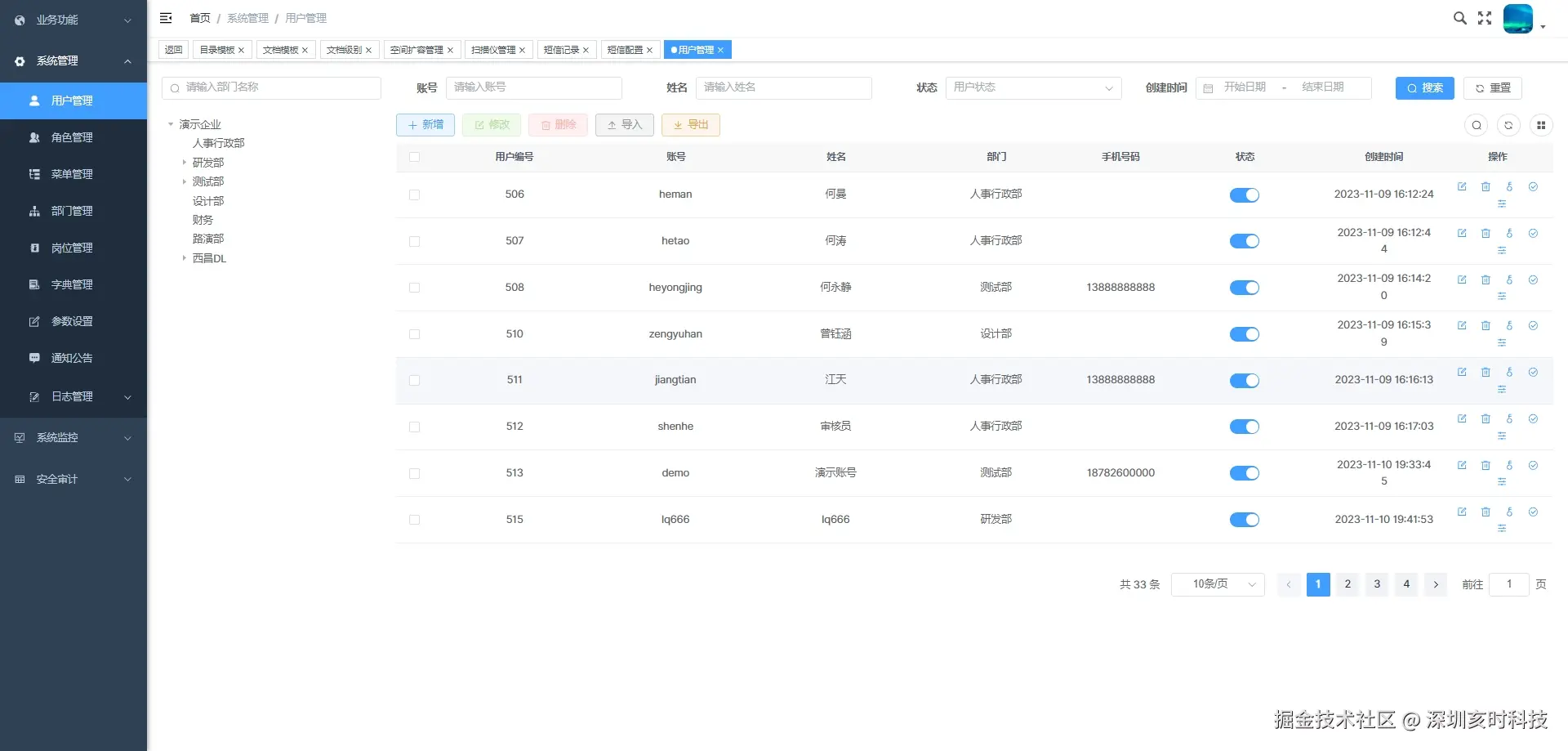Close the 短信配置 tab
1568x751 pixels.
649,51
